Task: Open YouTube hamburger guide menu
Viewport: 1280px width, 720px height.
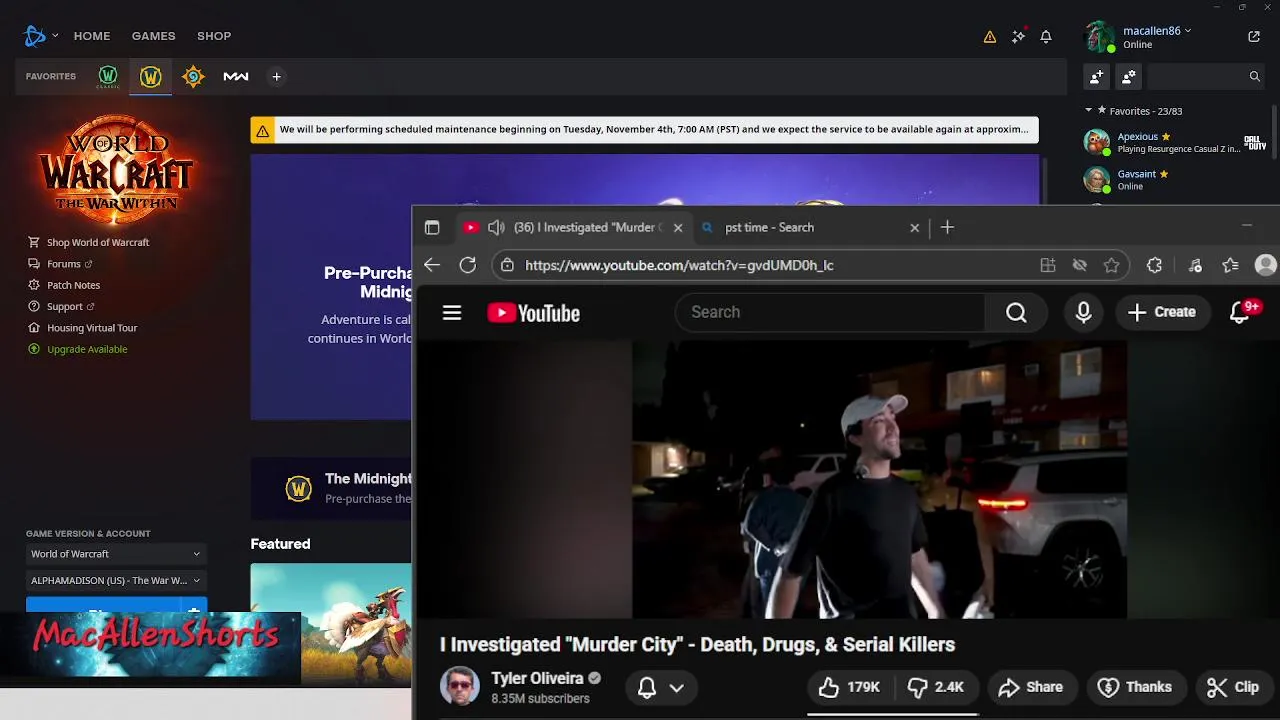Action: (x=452, y=313)
